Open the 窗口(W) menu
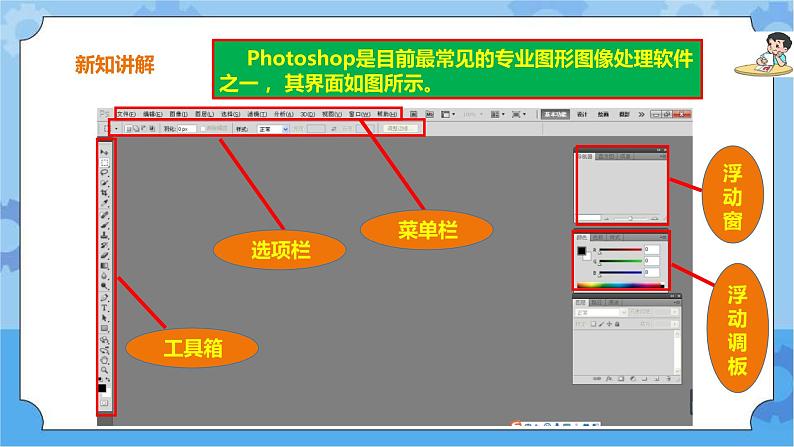The image size is (794, 447). [360, 114]
